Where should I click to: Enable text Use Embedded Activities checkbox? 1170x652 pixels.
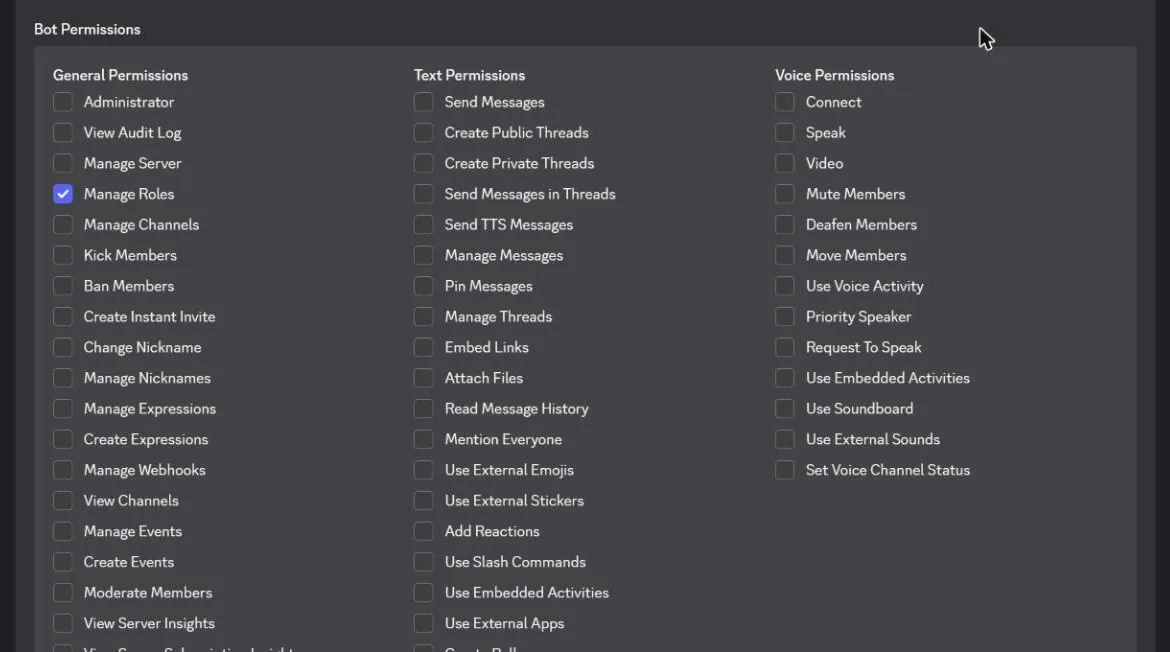(x=423, y=592)
